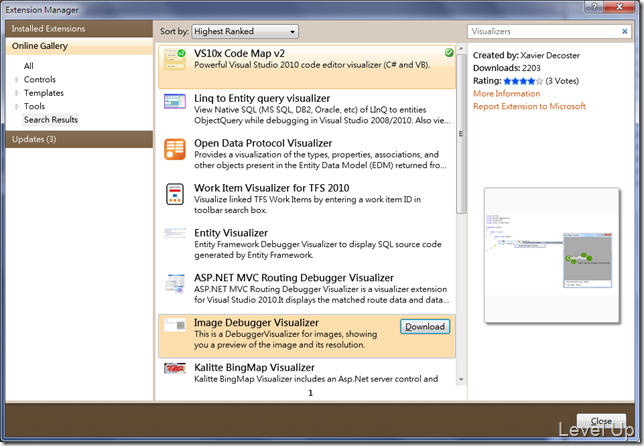Select Entity Visualizer title

(x=231, y=233)
